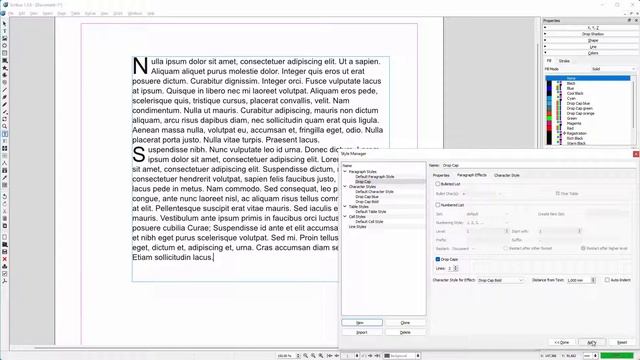Open Character Style for Effect dropdown
Screen dimensions: 640x360
pyautogui.click(x=501, y=280)
